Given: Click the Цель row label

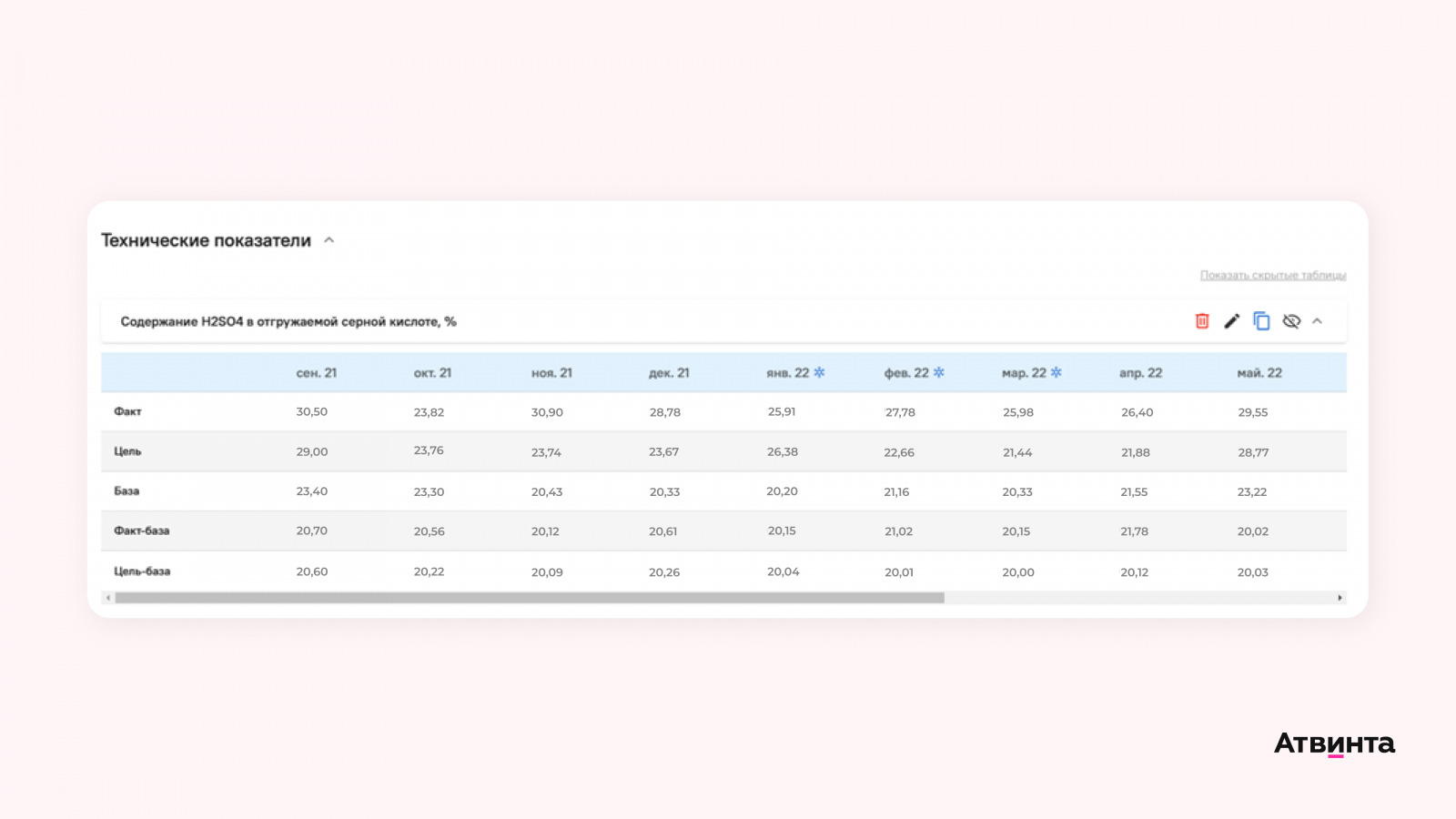Looking at the screenshot, I should coord(127,451).
